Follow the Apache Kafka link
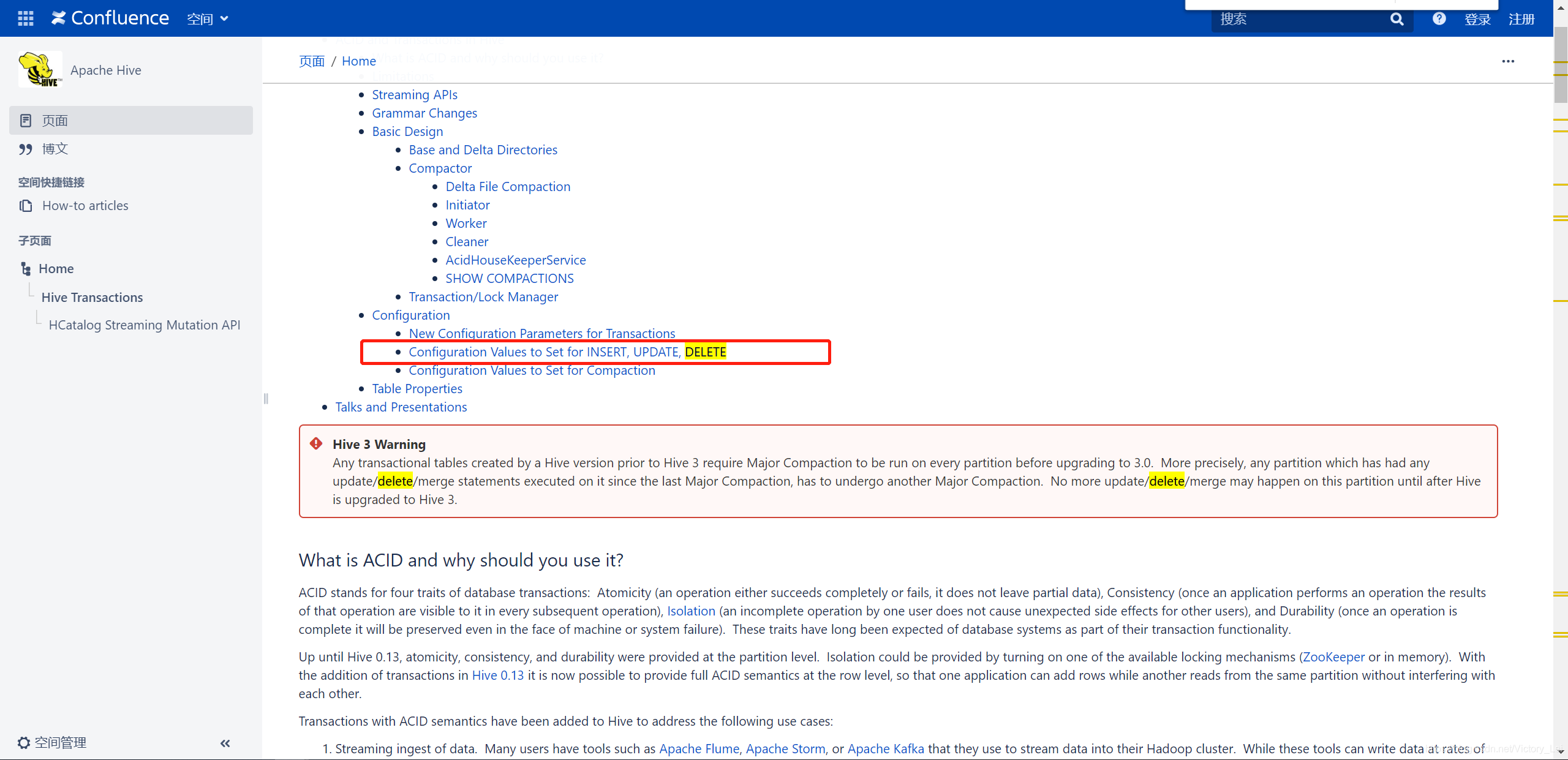This screenshot has height=760, width=1568. pyautogui.click(x=886, y=748)
